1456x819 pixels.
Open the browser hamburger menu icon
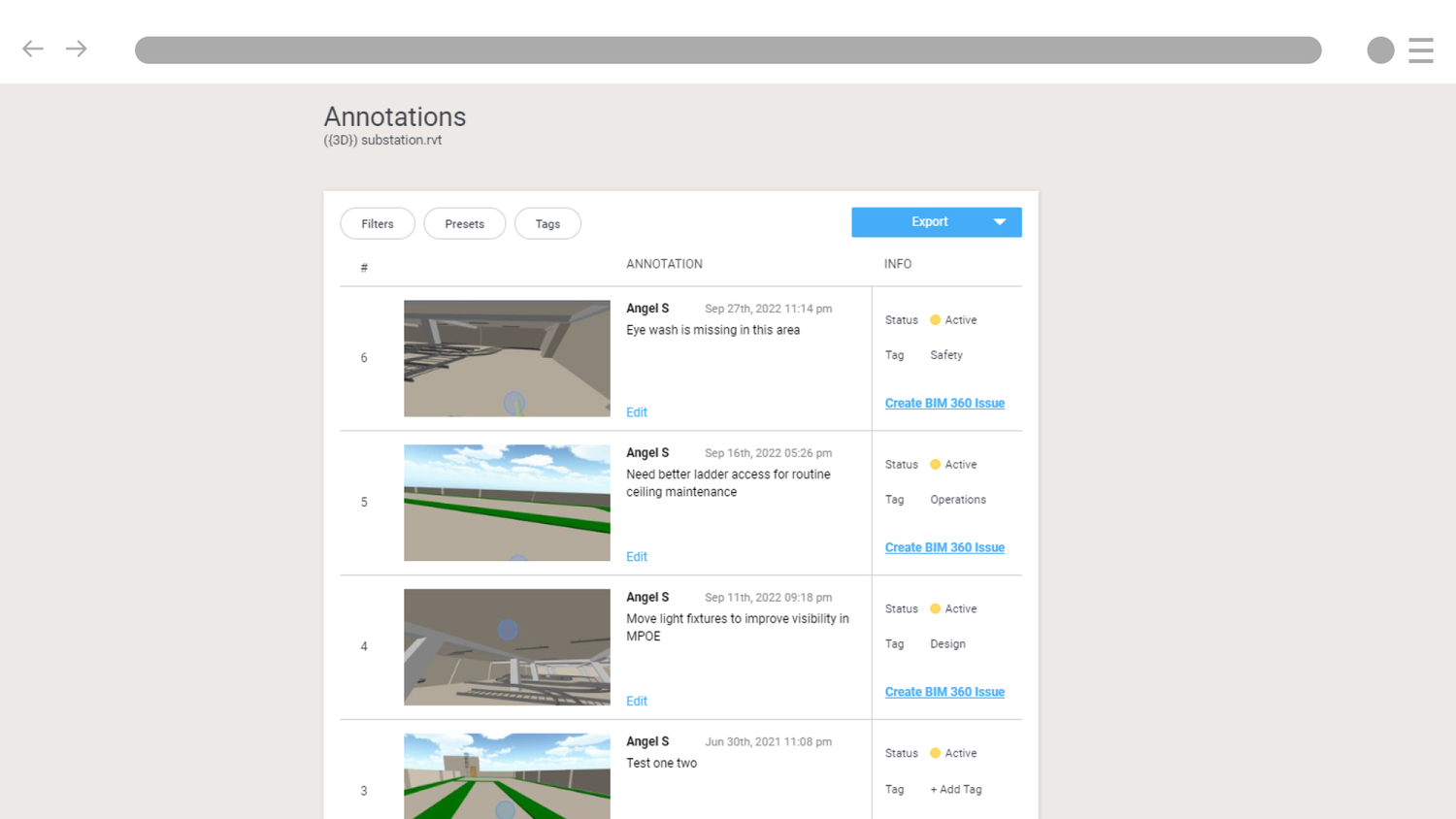click(x=1421, y=49)
